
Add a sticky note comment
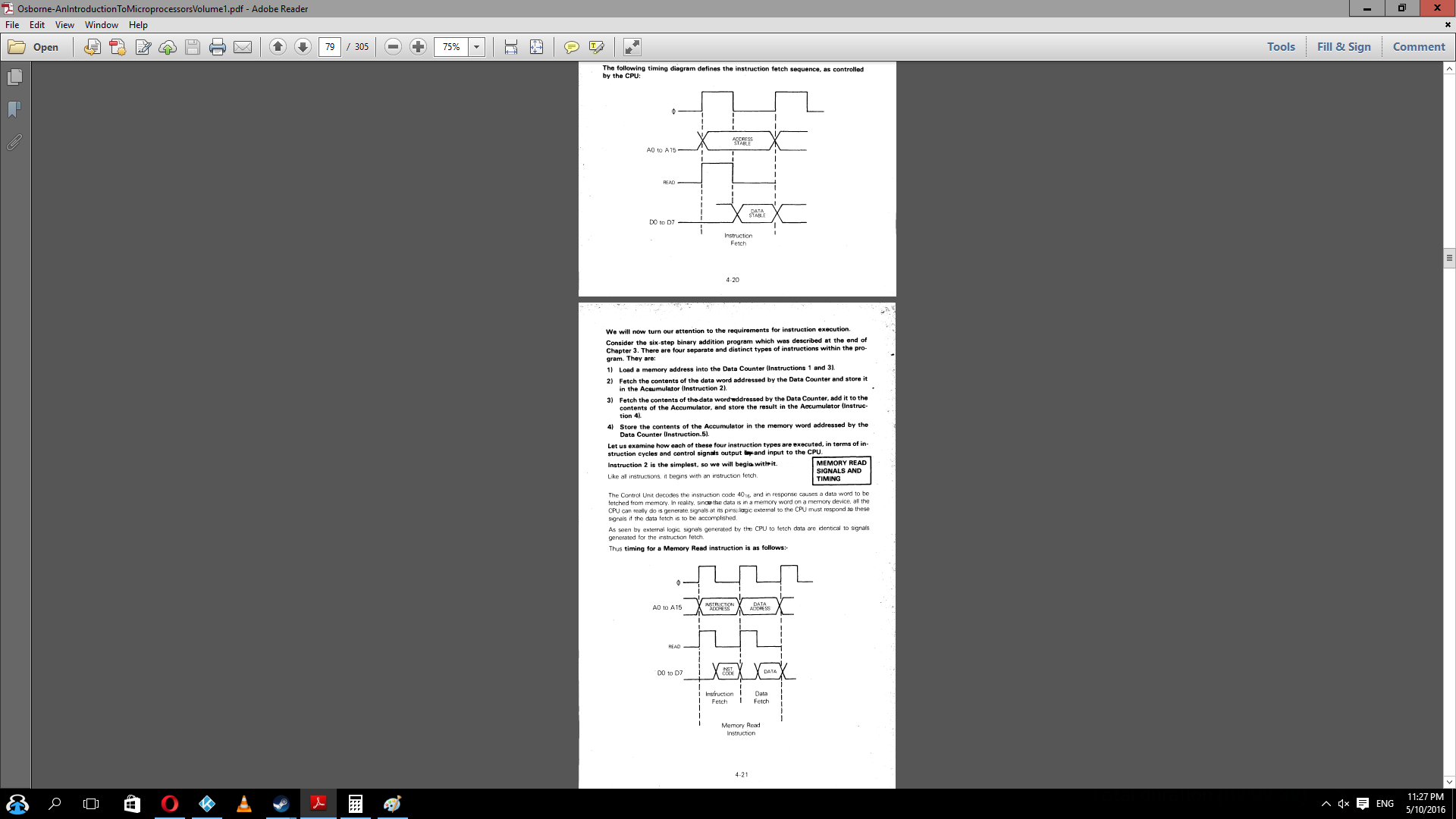point(572,47)
